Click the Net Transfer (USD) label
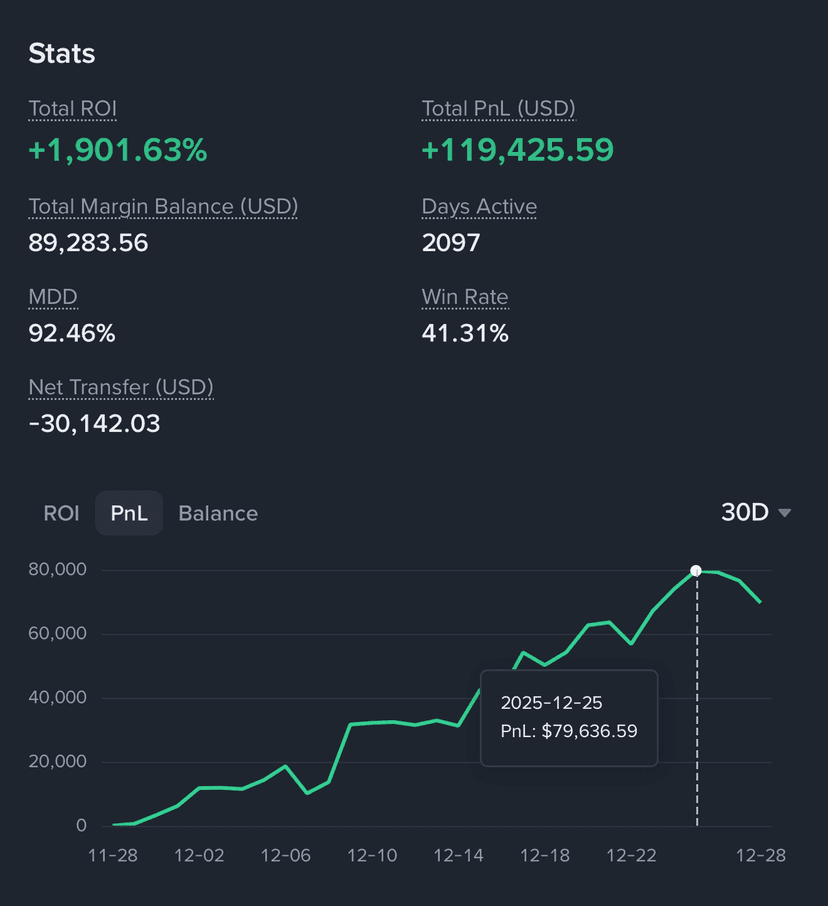 (121, 387)
